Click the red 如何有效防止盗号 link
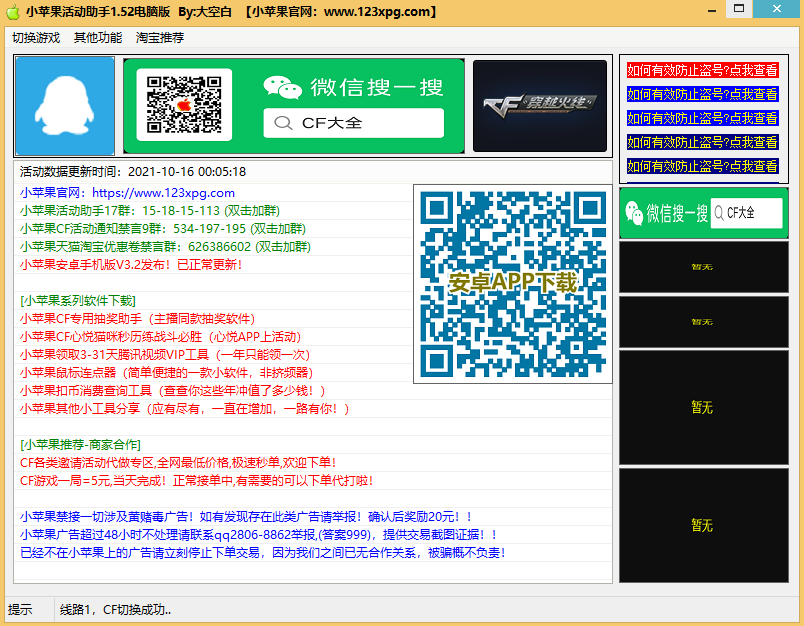804x626 pixels. coord(702,70)
